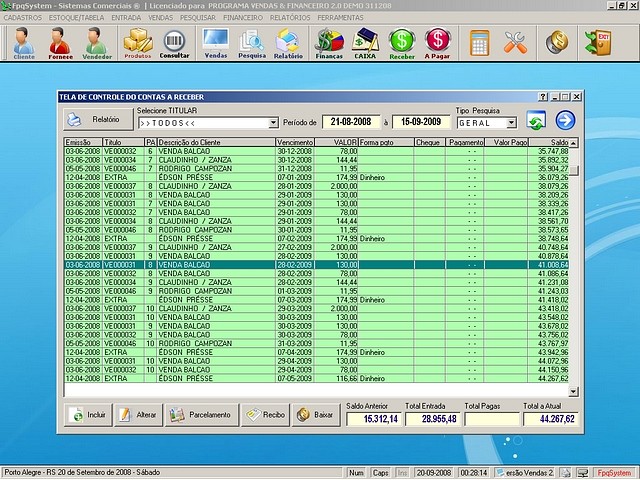Click the Incluir button
Viewport: 640px width, 480px height.
pos(87,414)
